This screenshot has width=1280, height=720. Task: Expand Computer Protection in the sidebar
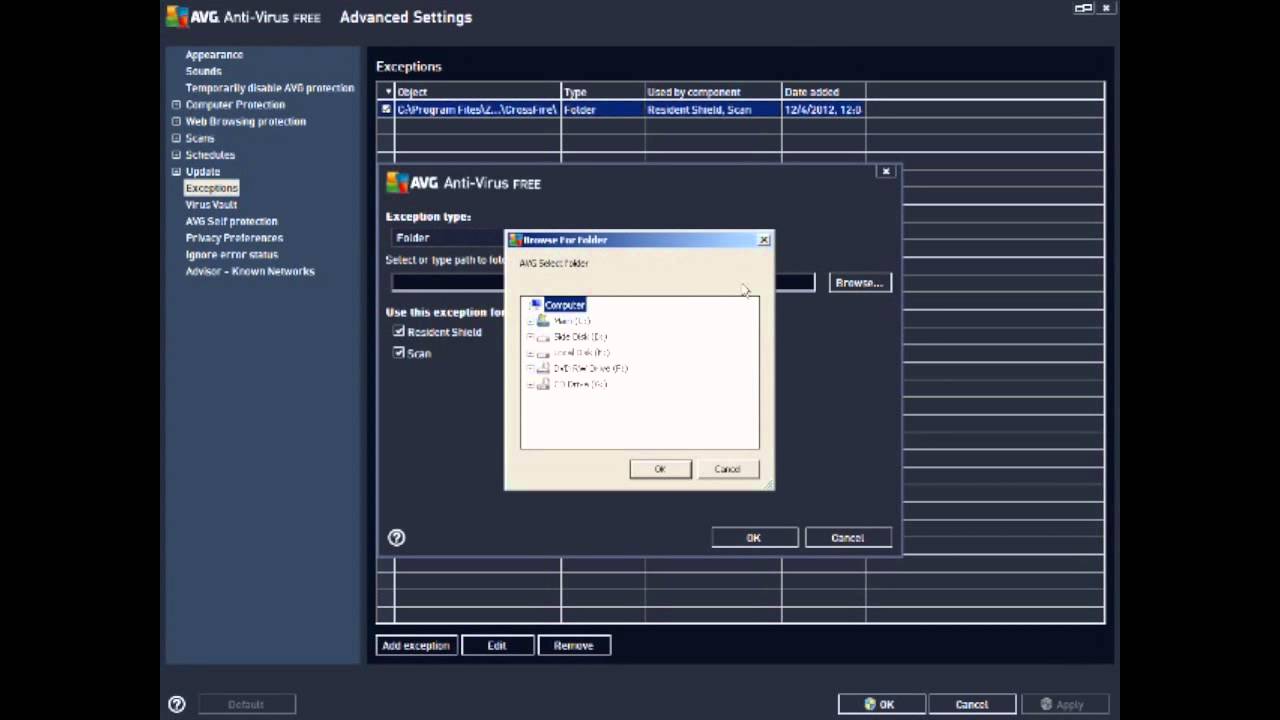[x=176, y=105]
